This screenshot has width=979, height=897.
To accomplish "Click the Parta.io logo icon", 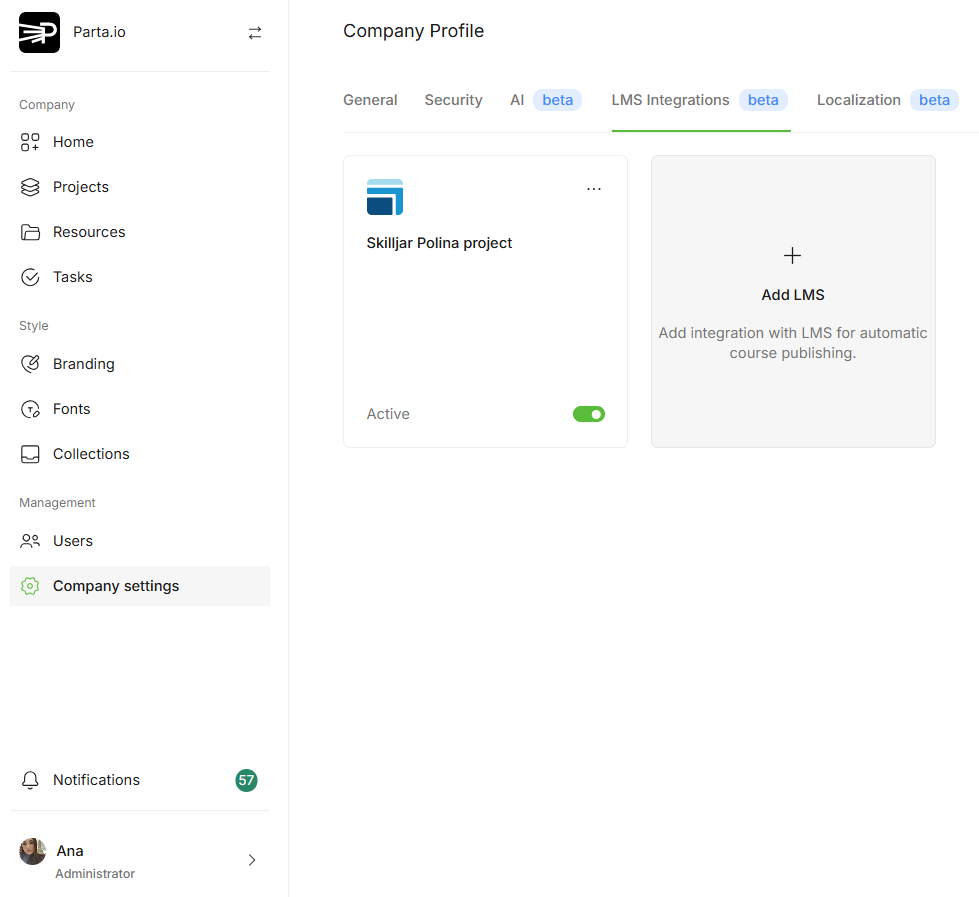I will coord(39,32).
